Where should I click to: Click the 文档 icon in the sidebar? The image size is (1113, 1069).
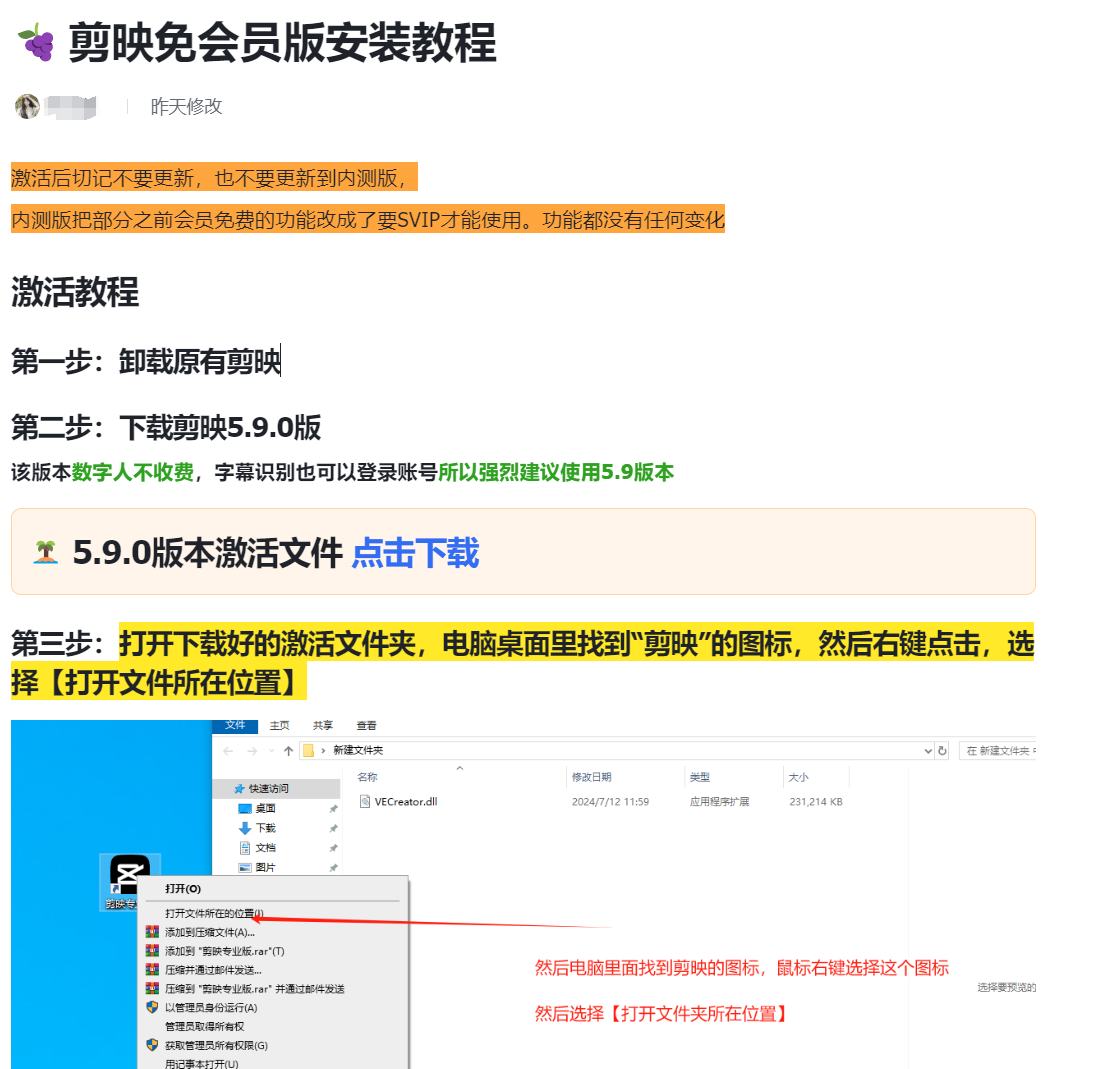pyautogui.click(x=245, y=848)
